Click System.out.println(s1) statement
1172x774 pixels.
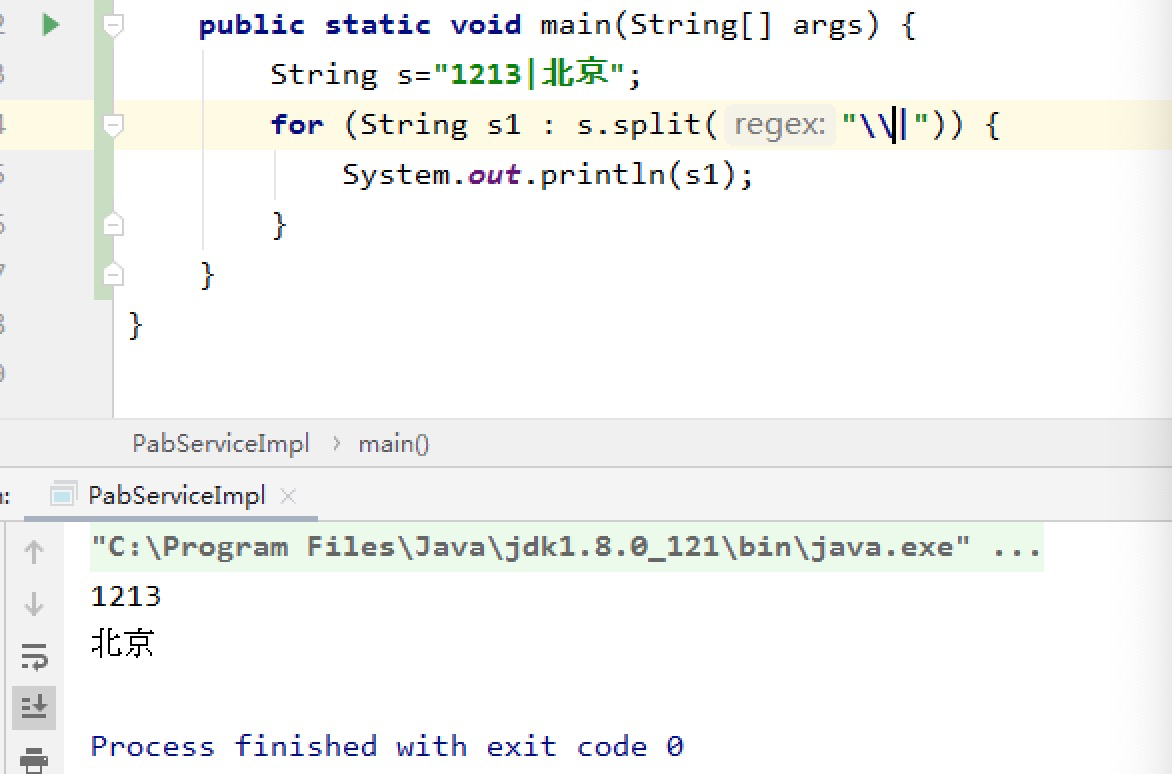tap(548, 175)
